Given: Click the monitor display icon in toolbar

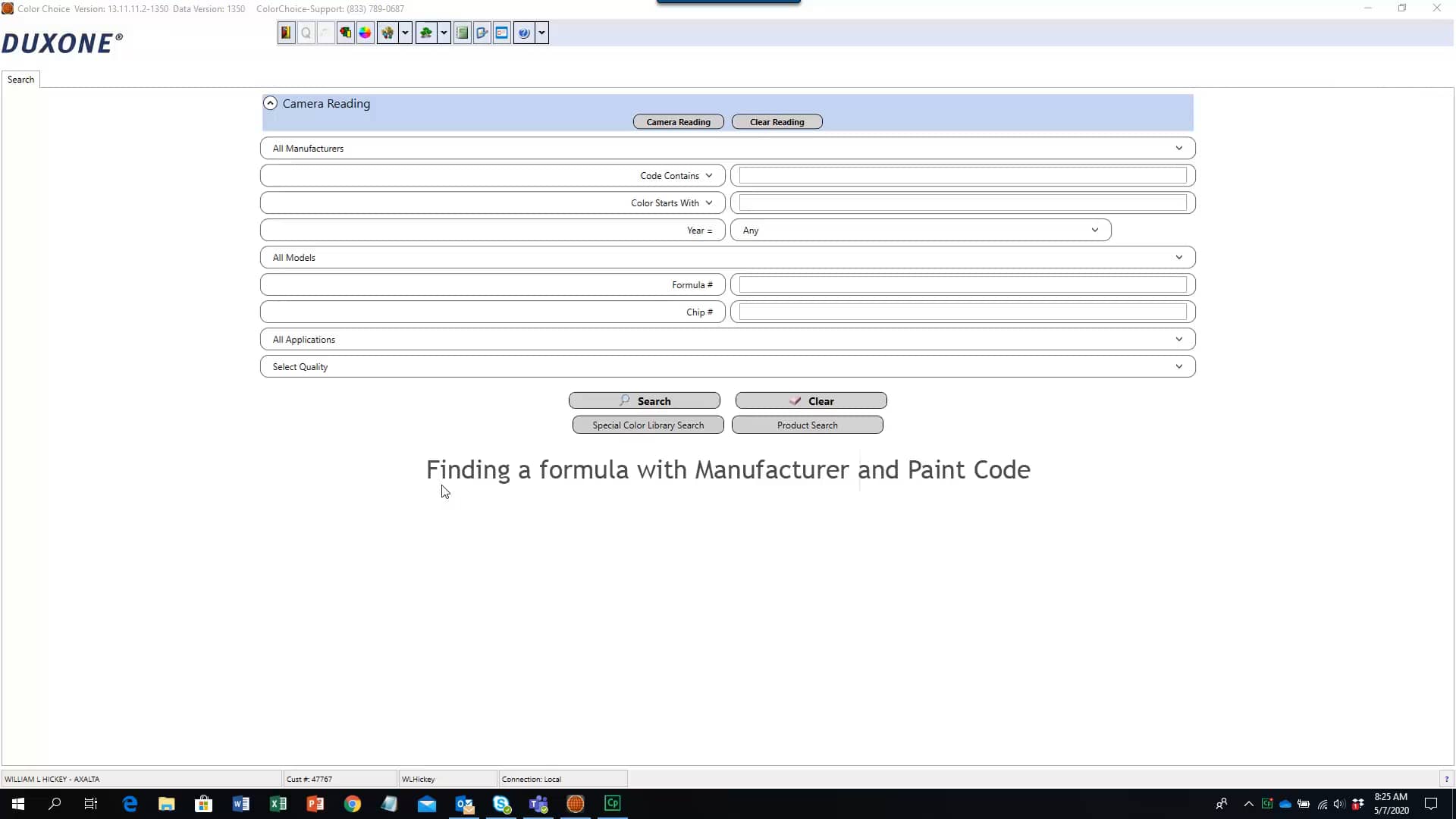Looking at the screenshot, I should pos(502,33).
